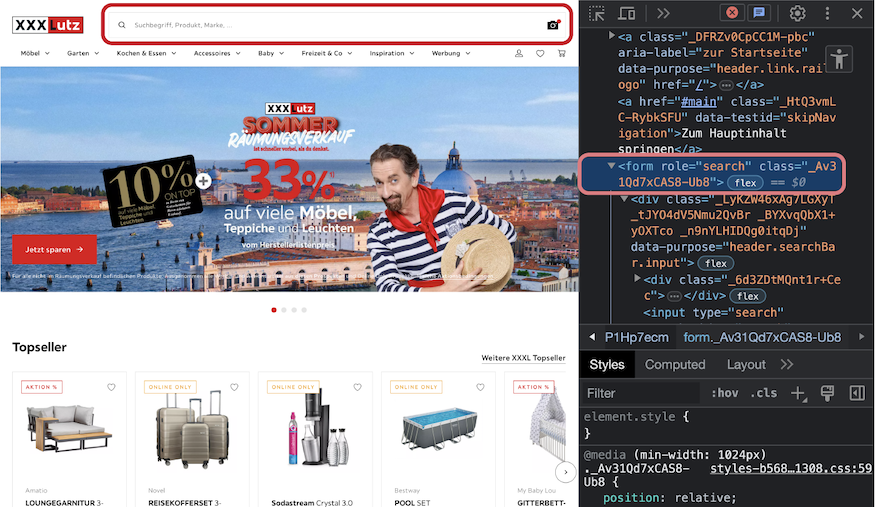Activate DevTools inspect element picker
The width and height of the screenshot is (875, 507).
597,13
